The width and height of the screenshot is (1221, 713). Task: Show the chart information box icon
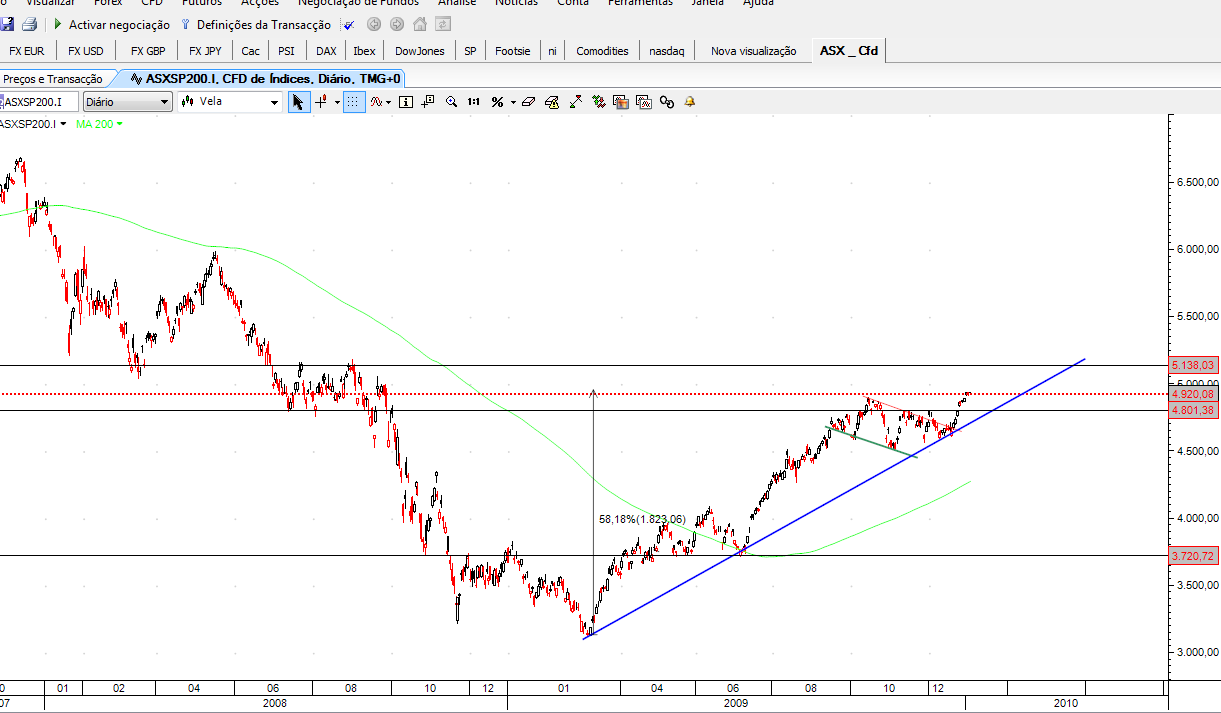coord(406,101)
